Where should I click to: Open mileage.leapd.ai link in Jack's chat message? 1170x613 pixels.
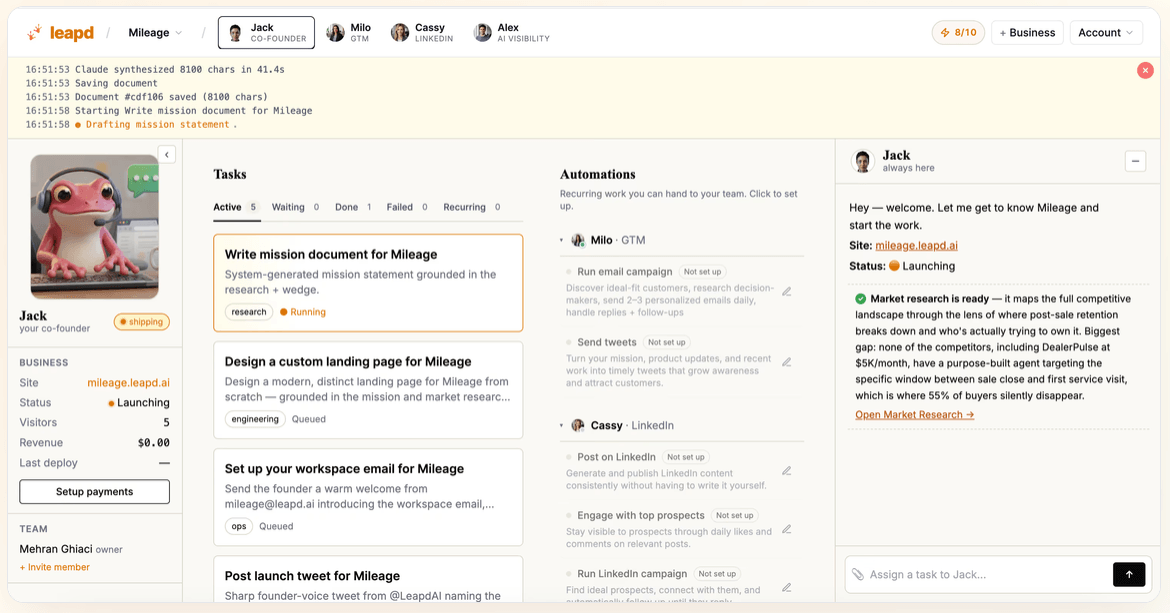[916, 245]
